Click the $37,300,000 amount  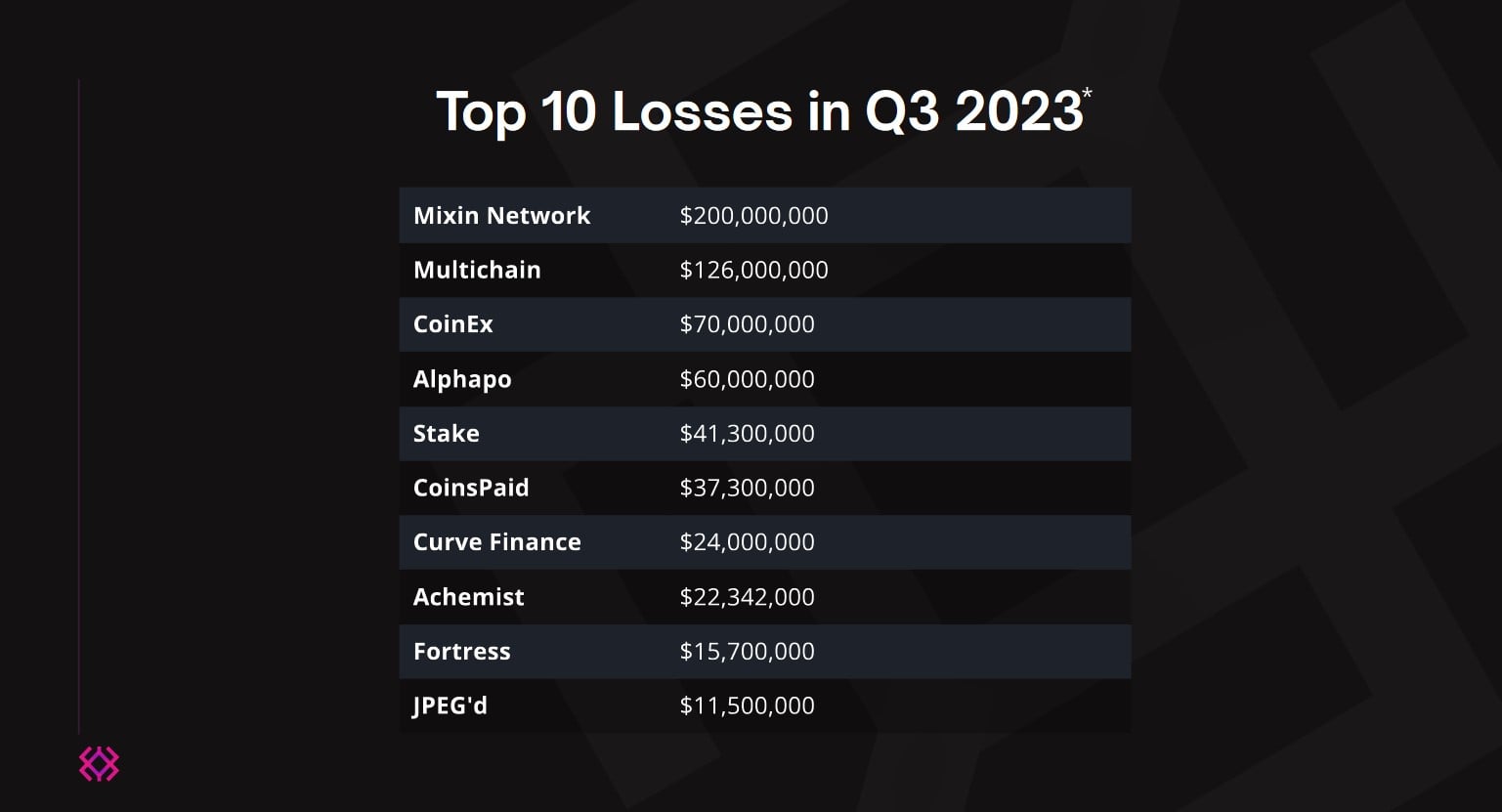coord(747,488)
